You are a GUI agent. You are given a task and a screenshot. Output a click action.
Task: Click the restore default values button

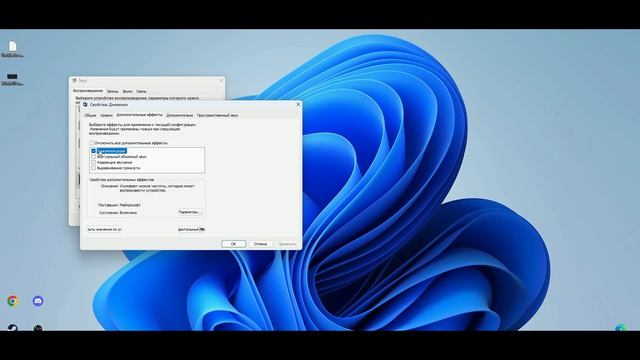tap(104, 229)
